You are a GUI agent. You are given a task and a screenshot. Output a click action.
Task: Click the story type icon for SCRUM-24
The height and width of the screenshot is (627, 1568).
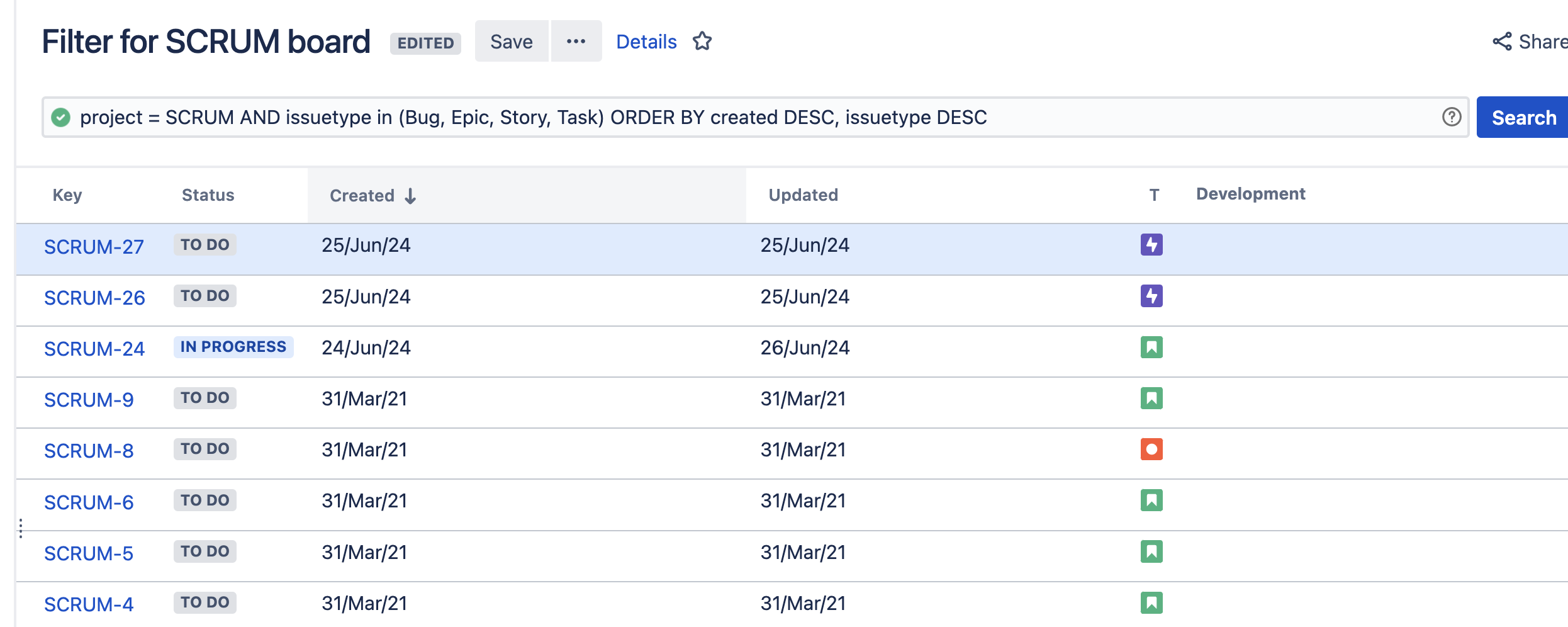(1151, 347)
